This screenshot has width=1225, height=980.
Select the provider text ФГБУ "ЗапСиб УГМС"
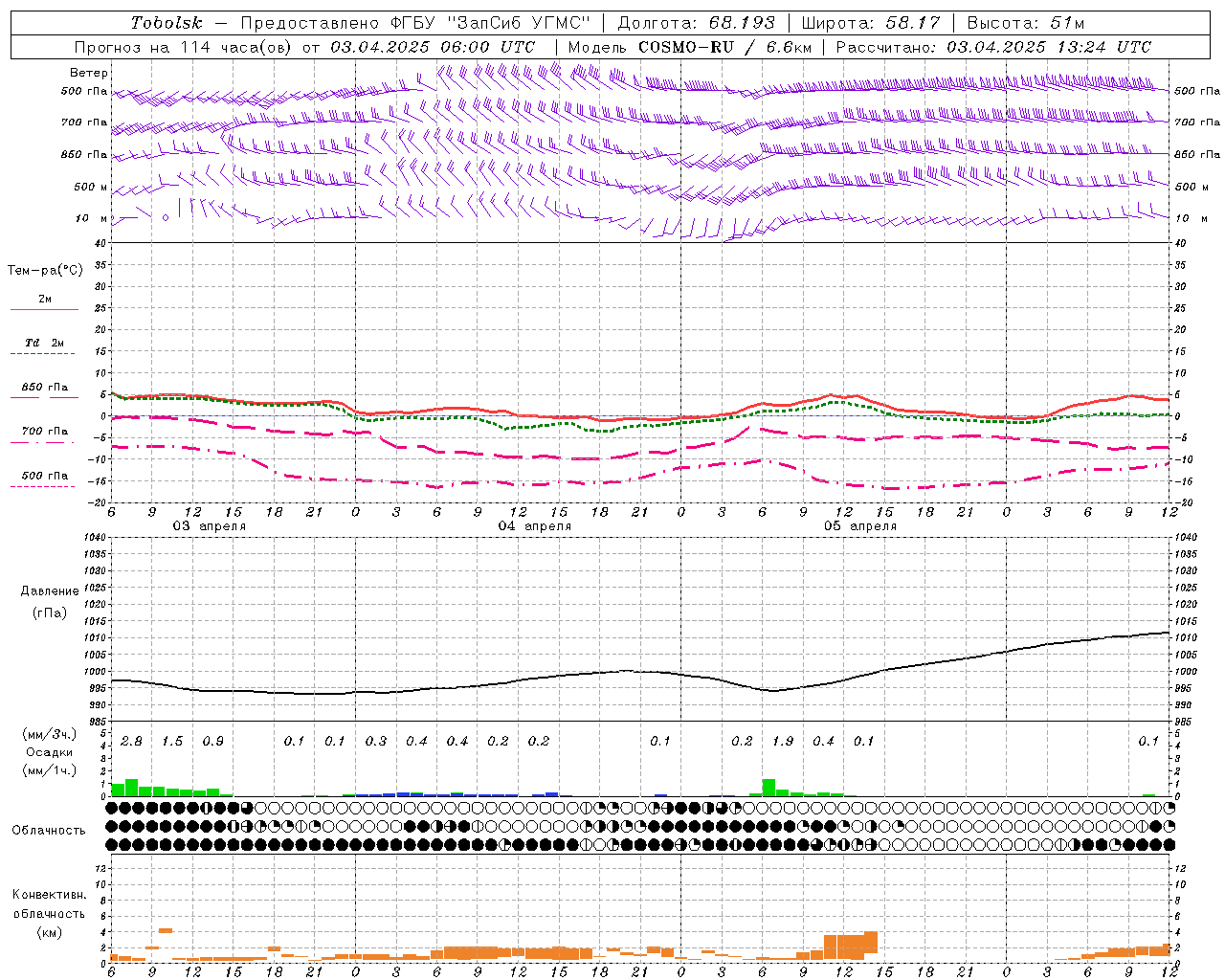pyautogui.click(x=491, y=23)
